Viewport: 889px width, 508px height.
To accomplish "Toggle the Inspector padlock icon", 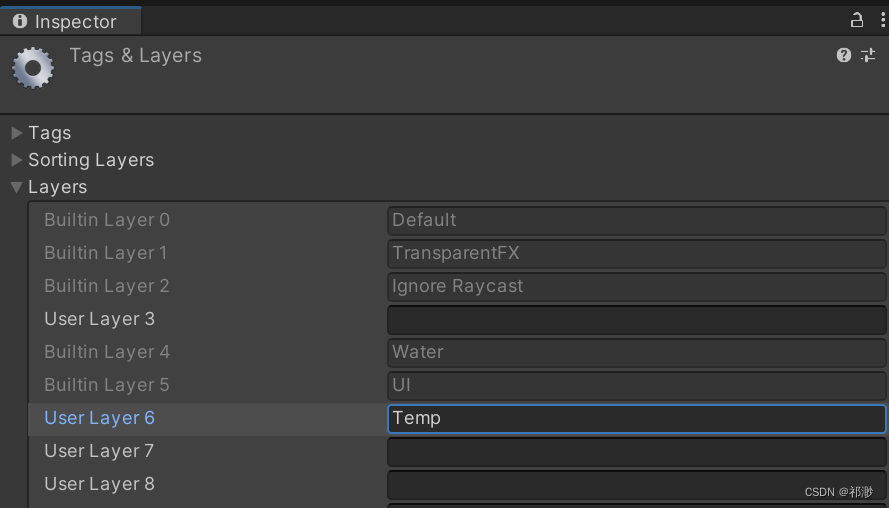I will tap(856, 20).
